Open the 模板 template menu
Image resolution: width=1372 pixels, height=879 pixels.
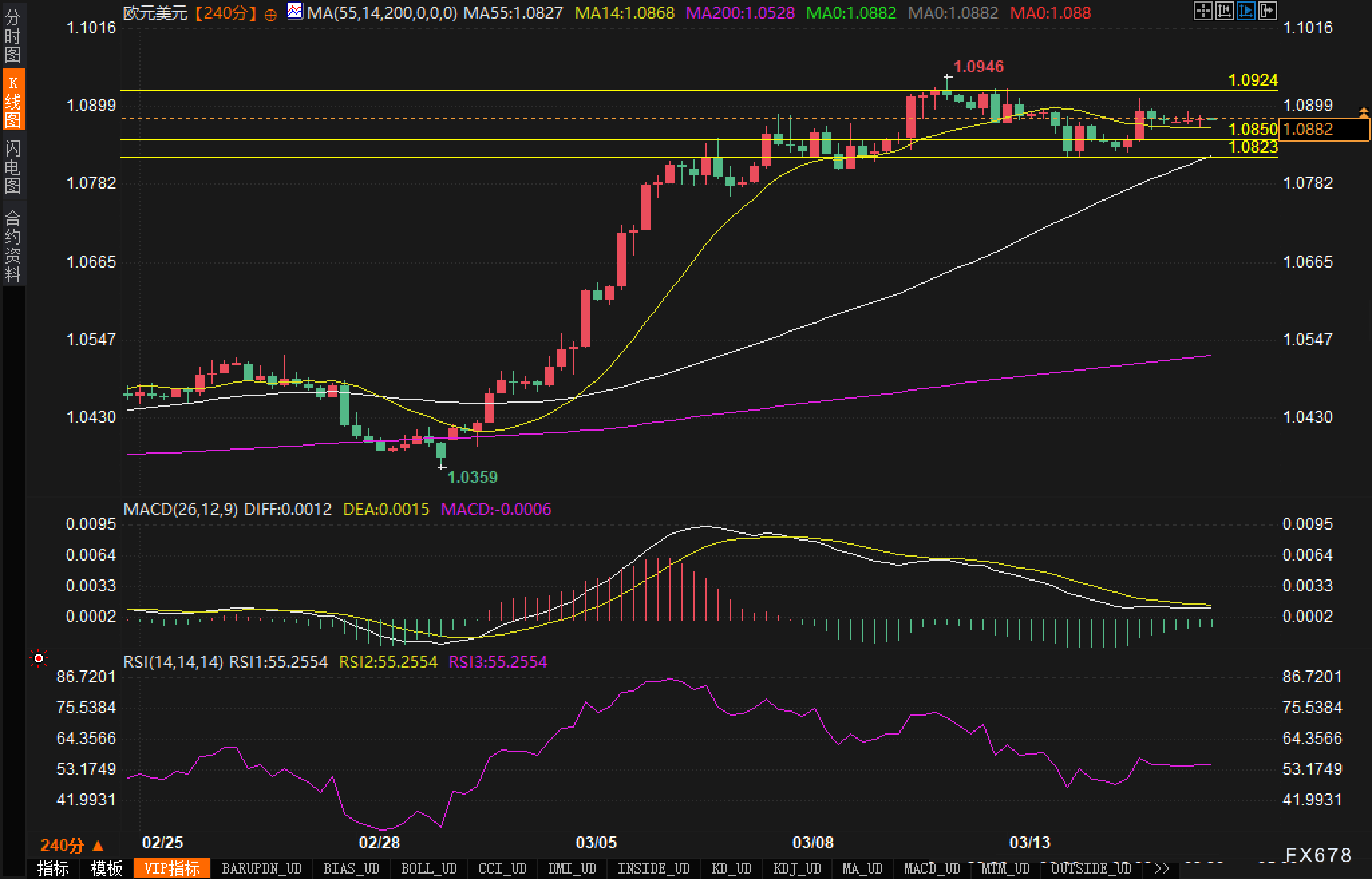[x=106, y=868]
